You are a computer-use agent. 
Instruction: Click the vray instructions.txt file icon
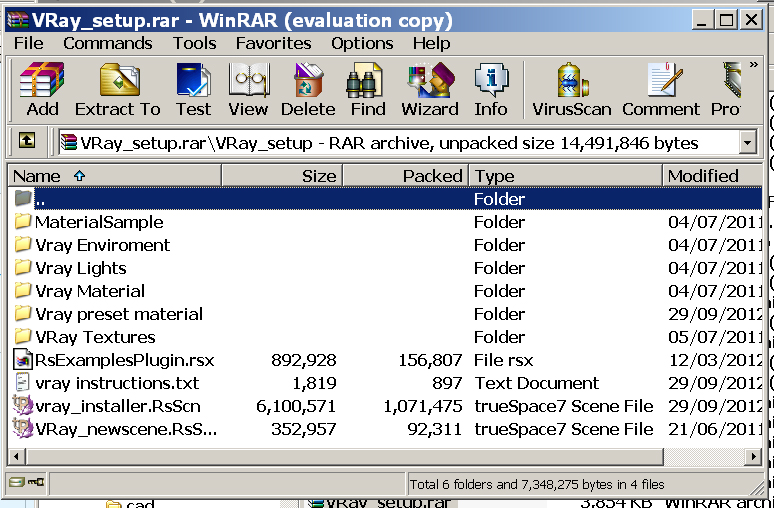[23, 383]
